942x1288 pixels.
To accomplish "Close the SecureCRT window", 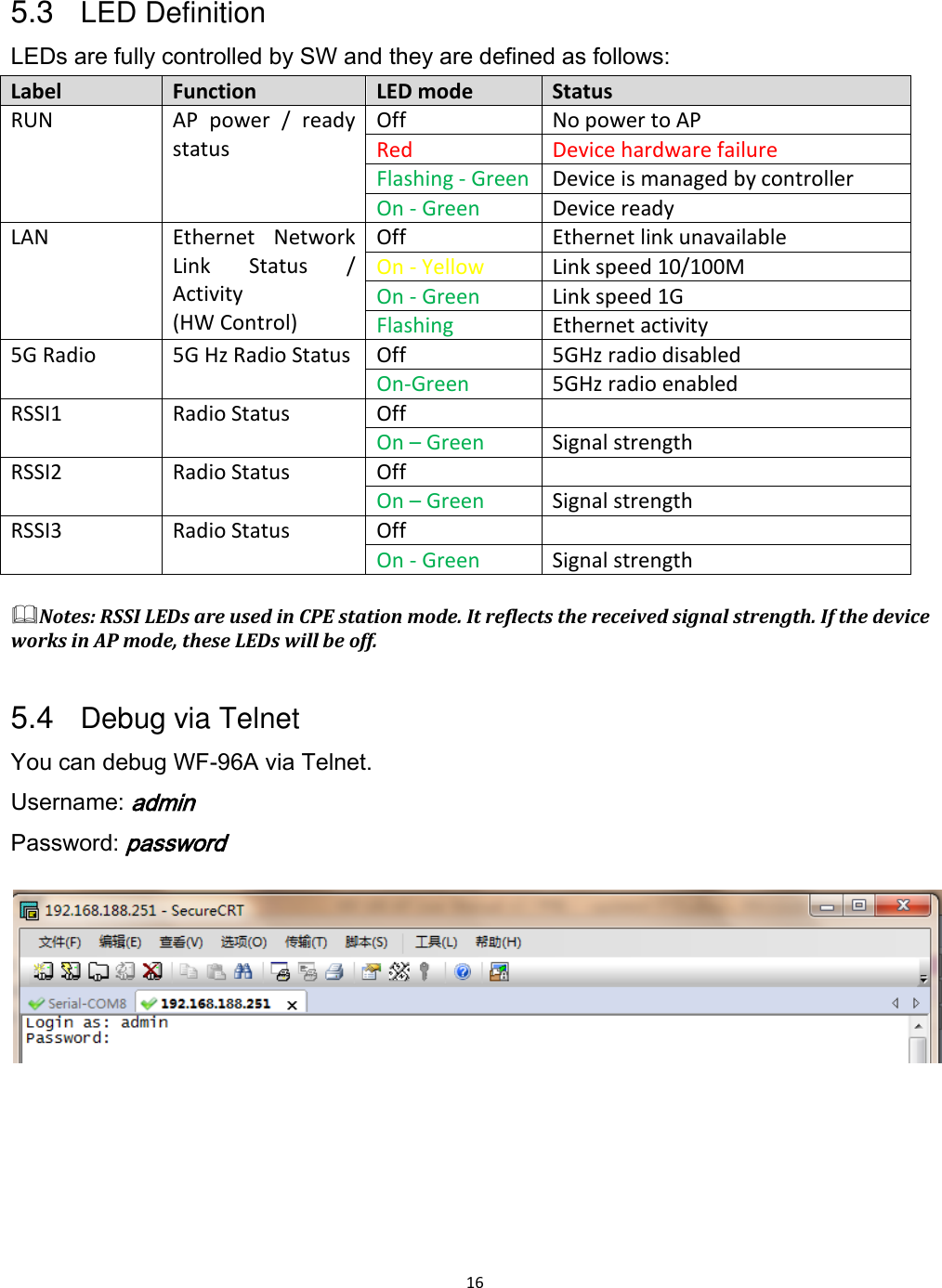I will 903,904.
